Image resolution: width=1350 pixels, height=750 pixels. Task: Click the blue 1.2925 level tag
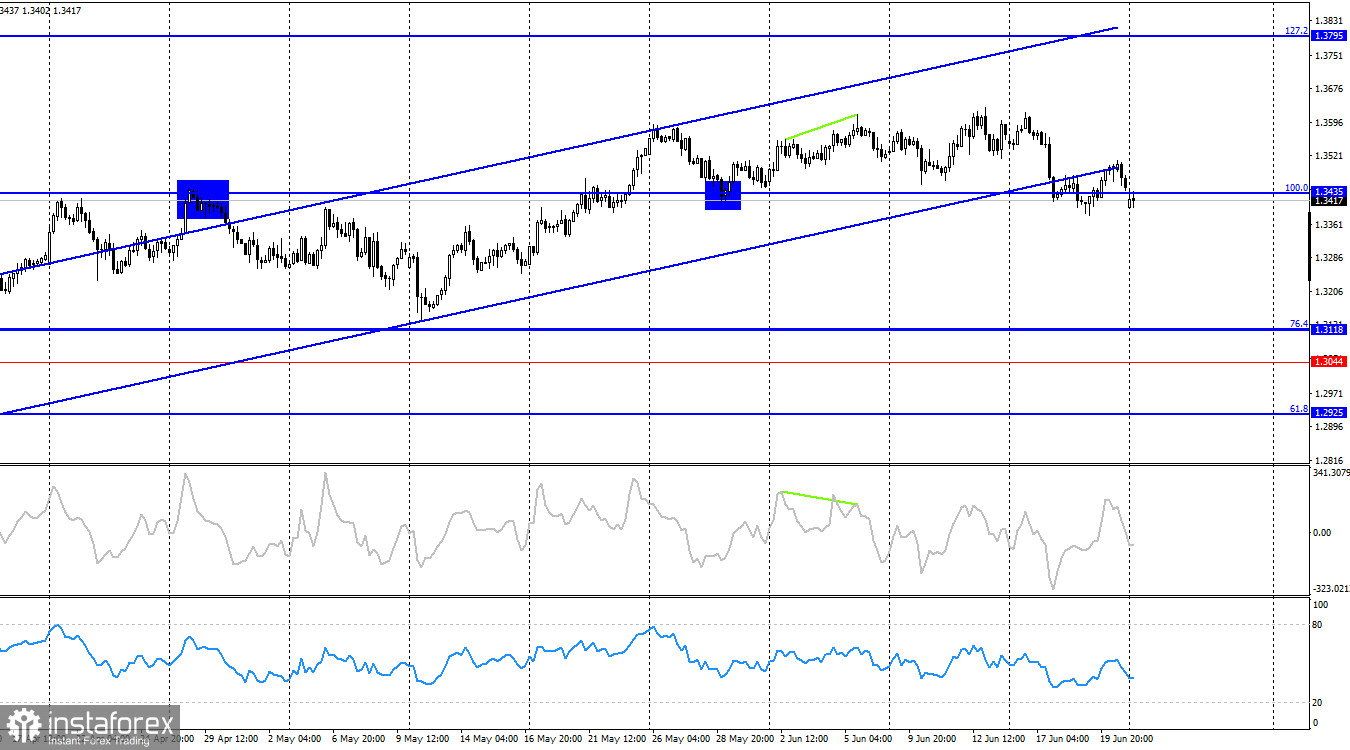pos(1329,412)
